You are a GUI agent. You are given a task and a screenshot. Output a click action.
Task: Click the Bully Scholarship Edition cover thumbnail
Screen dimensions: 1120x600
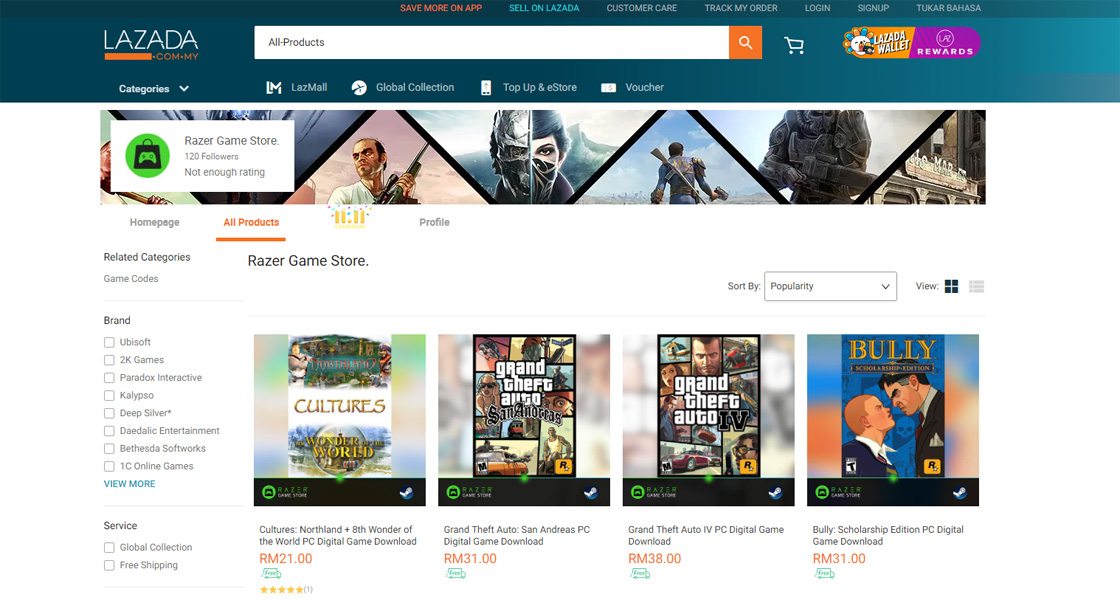pos(893,420)
